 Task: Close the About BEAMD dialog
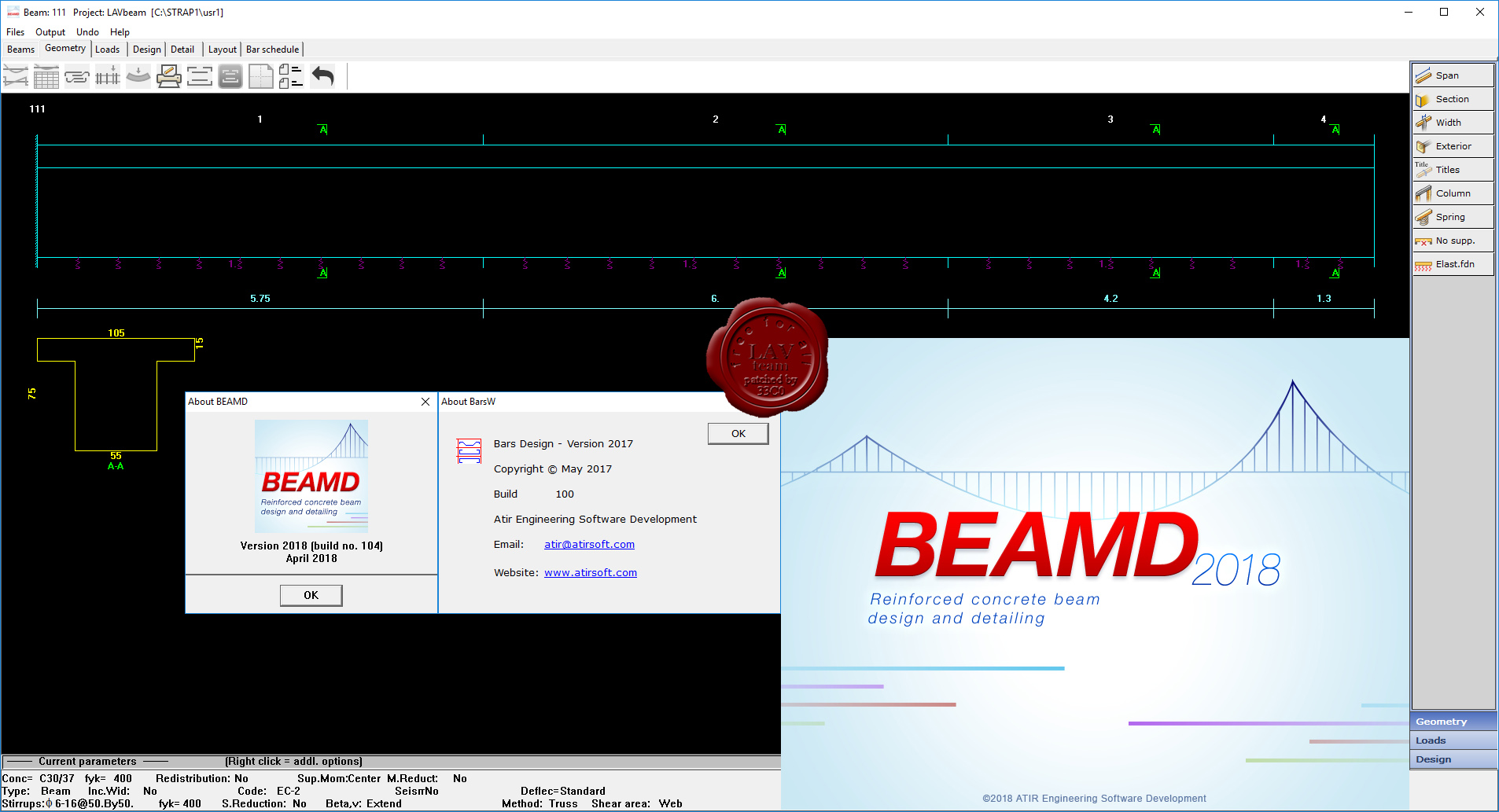(x=425, y=402)
